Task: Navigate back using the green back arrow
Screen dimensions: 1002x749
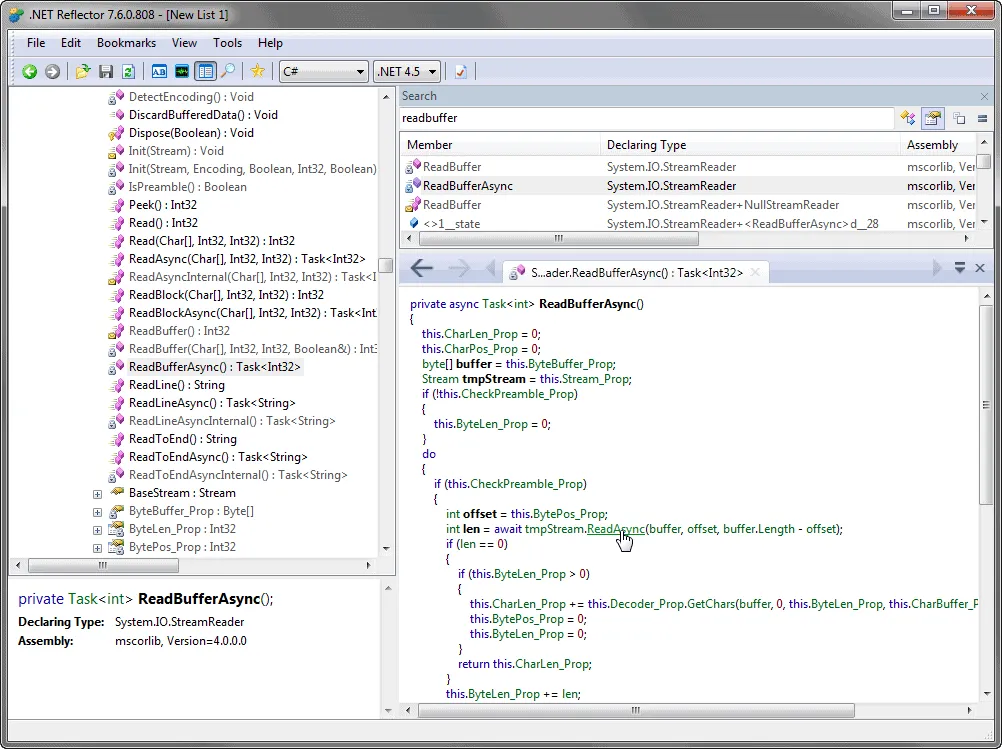Action: [29, 71]
